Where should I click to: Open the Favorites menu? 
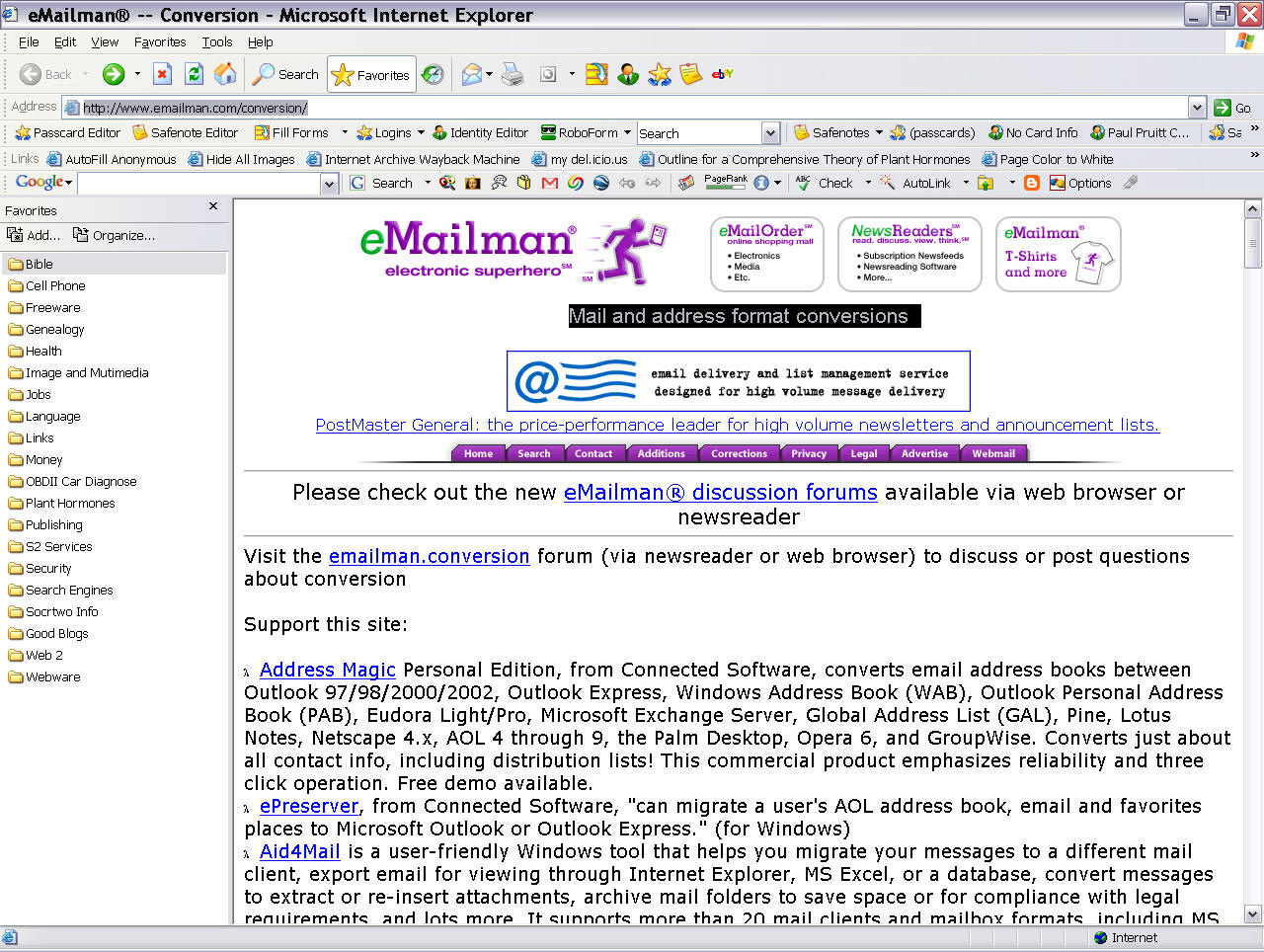pos(160,41)
